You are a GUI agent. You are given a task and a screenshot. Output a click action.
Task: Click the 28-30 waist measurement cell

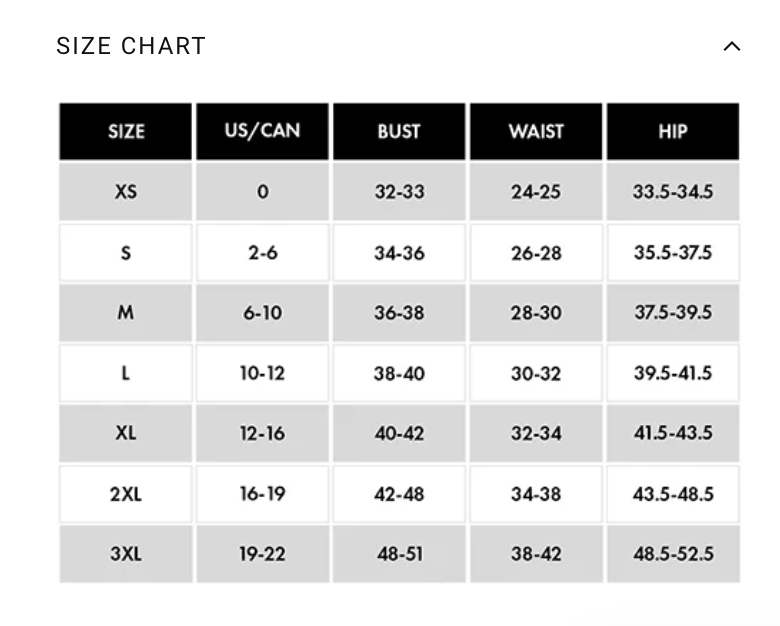tap(536, 313)
